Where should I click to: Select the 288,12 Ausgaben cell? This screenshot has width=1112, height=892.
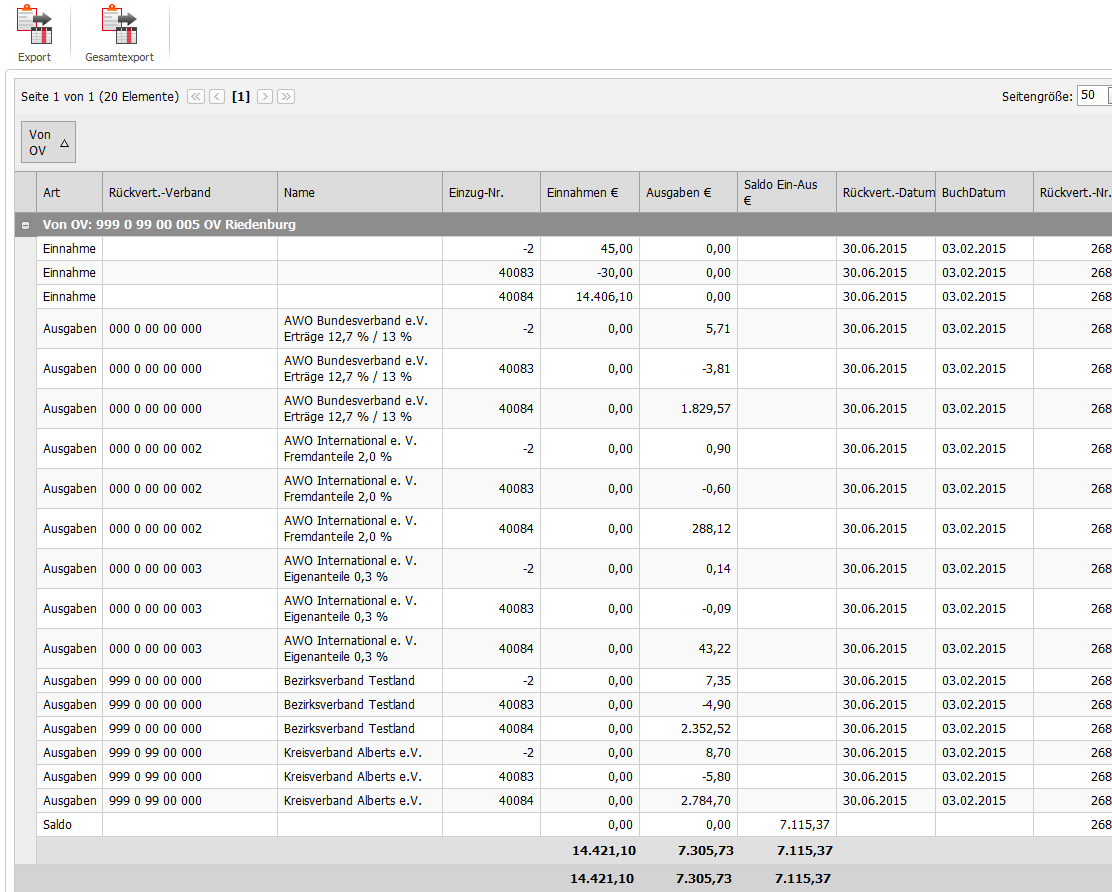689,529
